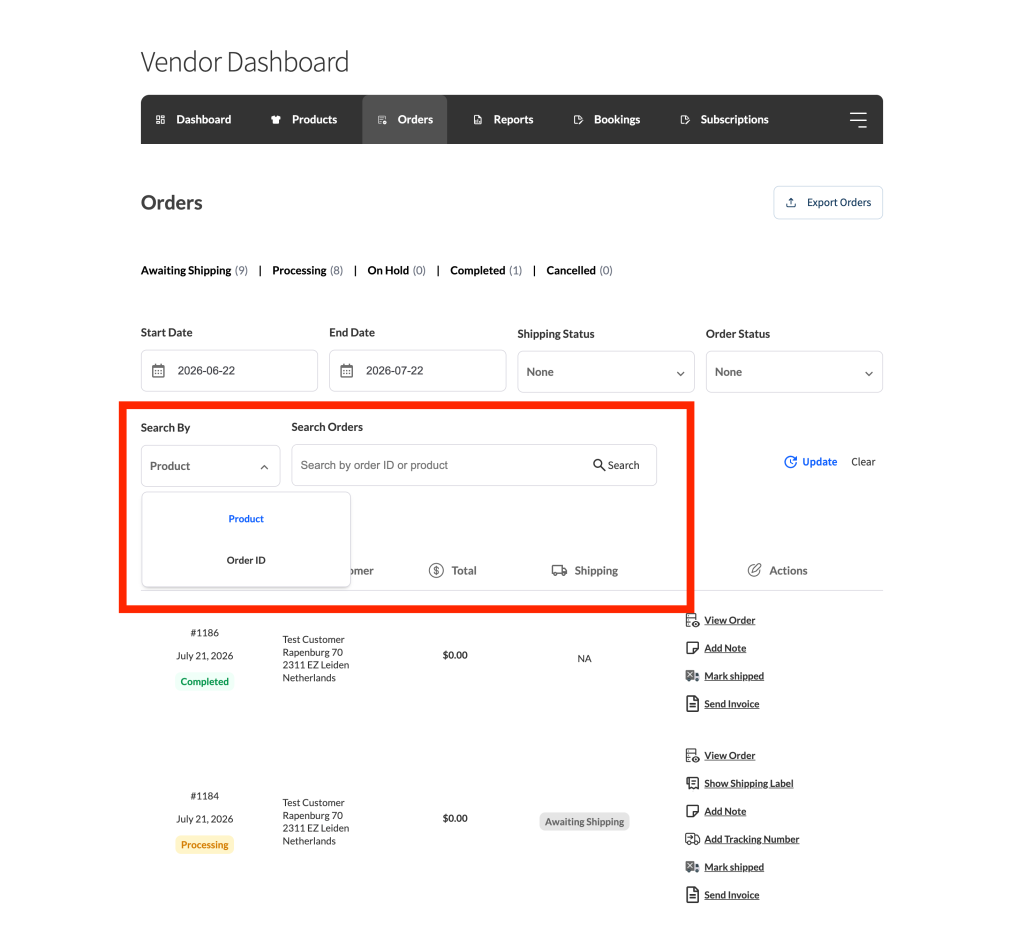This screenshot has width=1024, height=932.
Task: Click the Clear filters link
Action: [863, 462]
